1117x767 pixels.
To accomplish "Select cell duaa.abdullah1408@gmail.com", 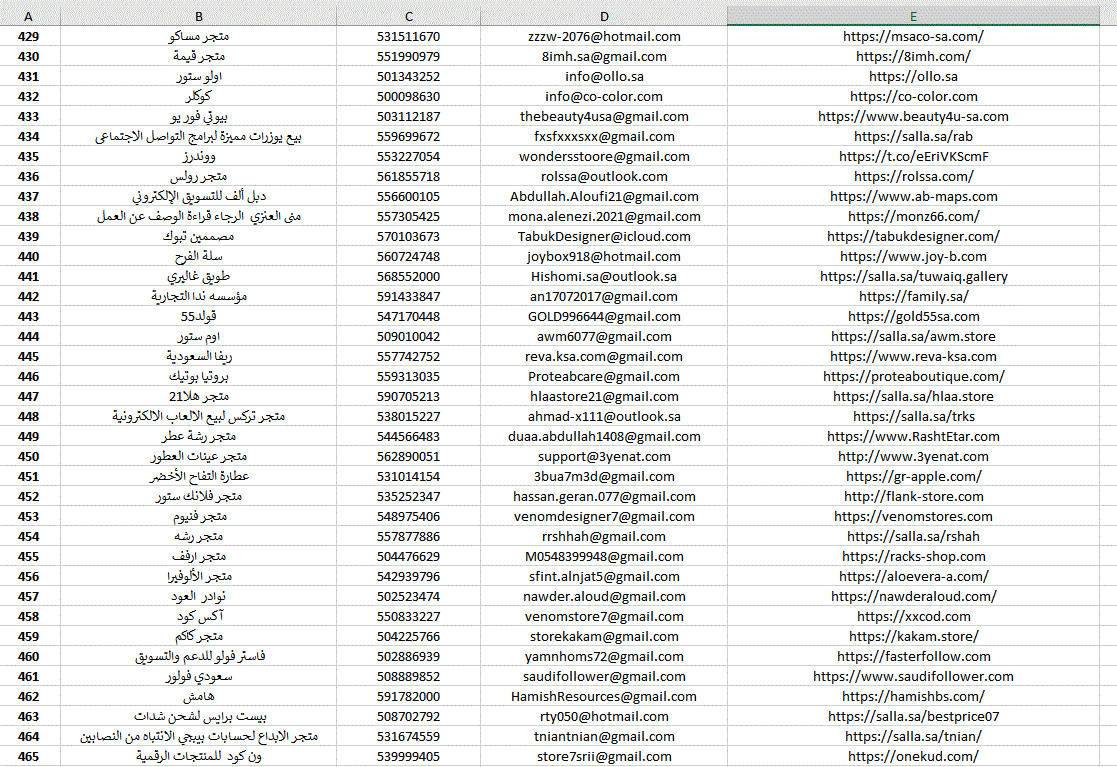I will click(x=604, y=435).
